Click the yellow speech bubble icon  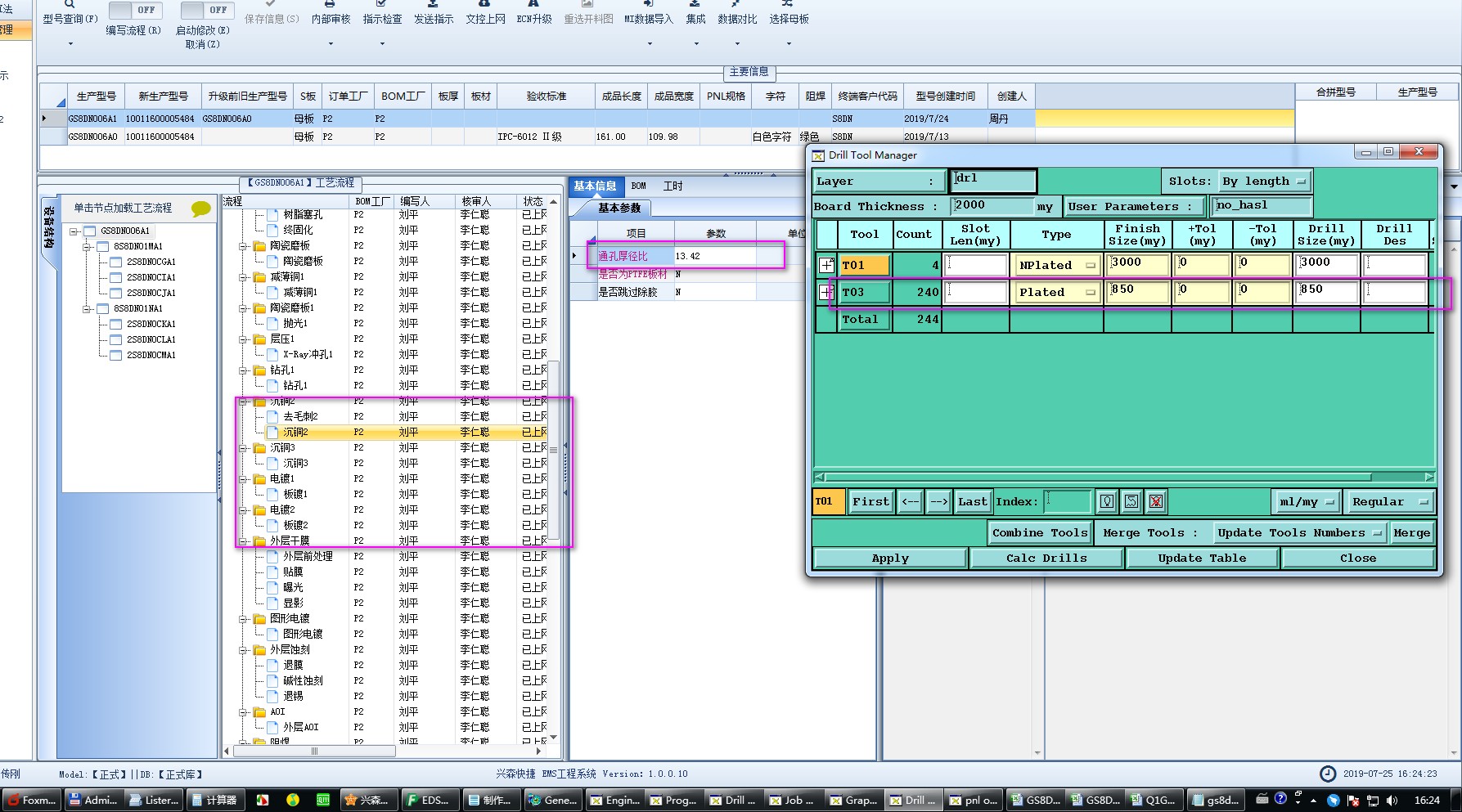click(x=200, y=209)
